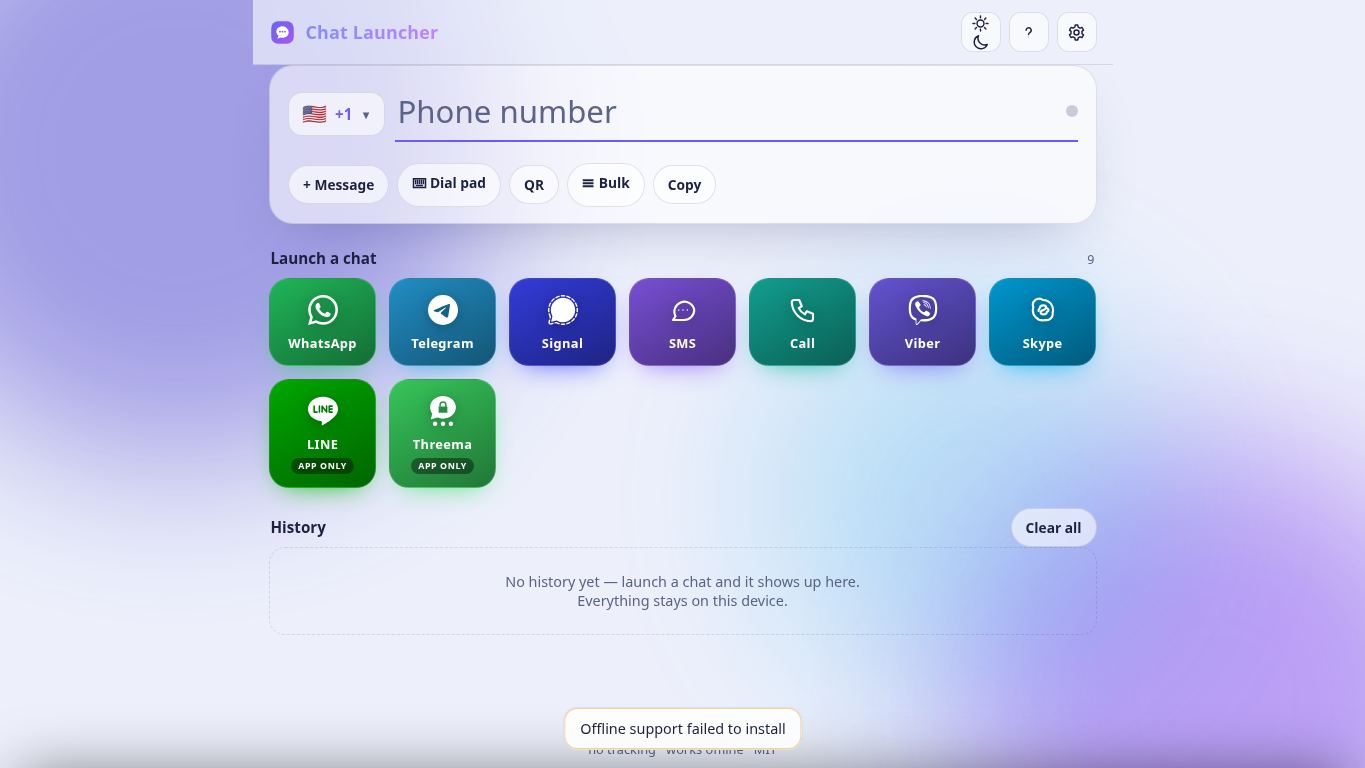Viewport: 1365px width, 768px height.
Task: Open the Skype tile
Action: tap(1042, 322)
